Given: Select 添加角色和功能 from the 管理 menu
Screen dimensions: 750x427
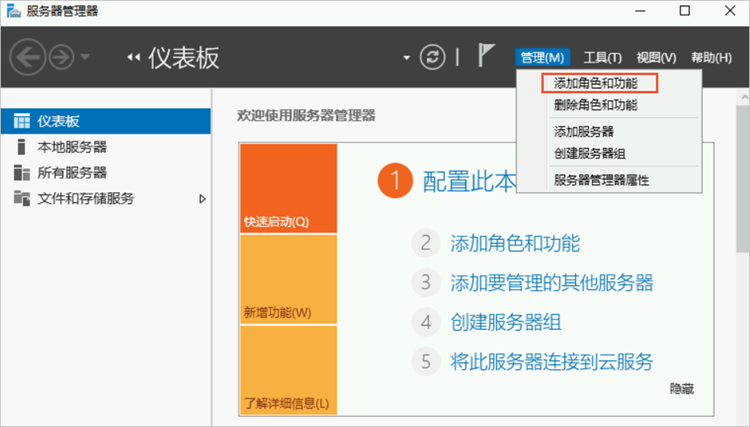Looking at the screenshot, I should point(595,83).
